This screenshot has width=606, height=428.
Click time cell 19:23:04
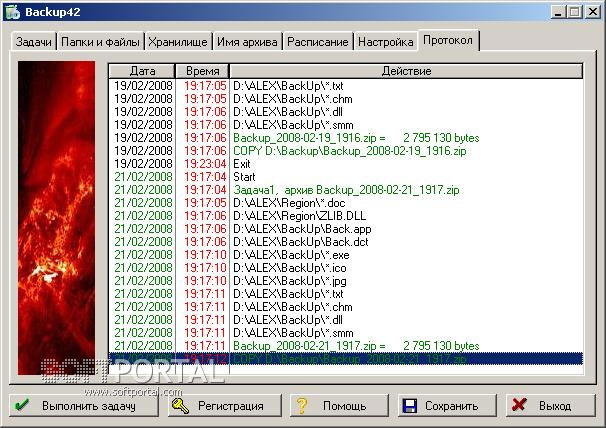coord(205,164)
